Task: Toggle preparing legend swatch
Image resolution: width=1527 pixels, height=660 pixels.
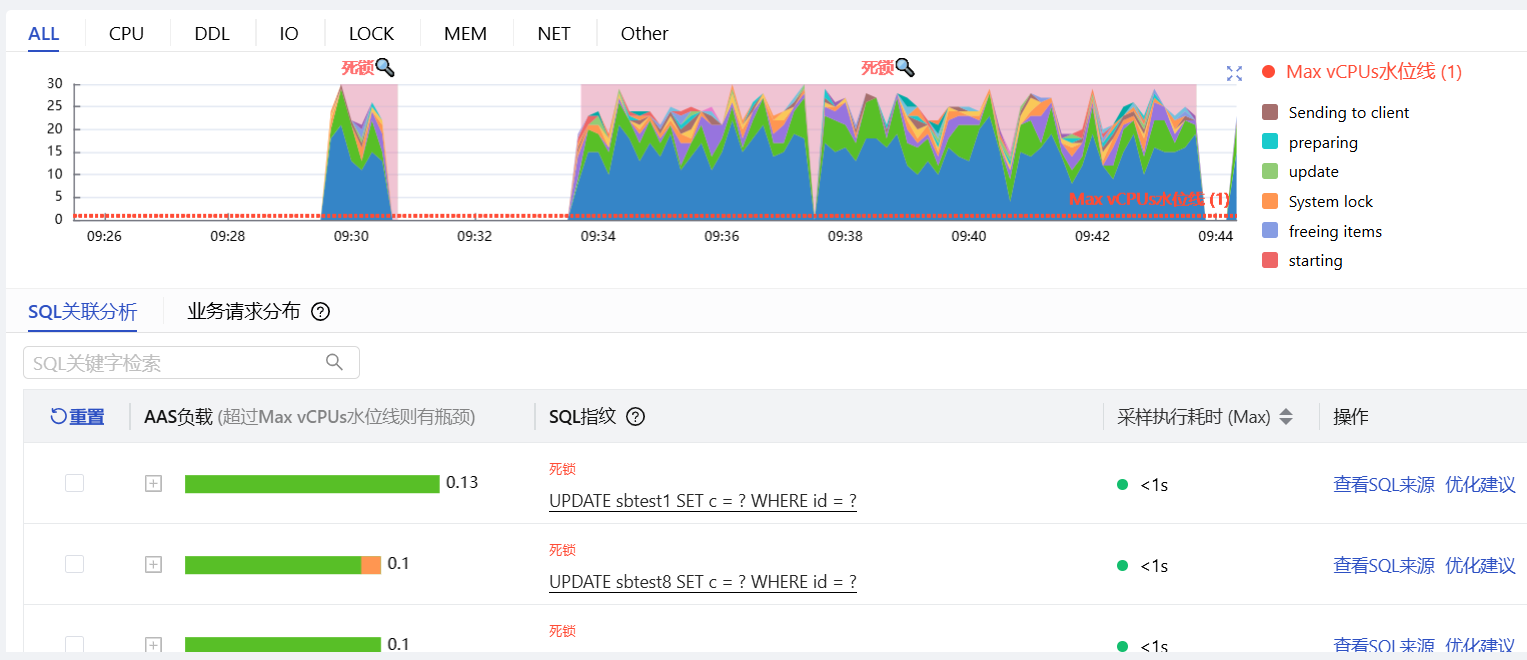Action: tap(1270, 142)
